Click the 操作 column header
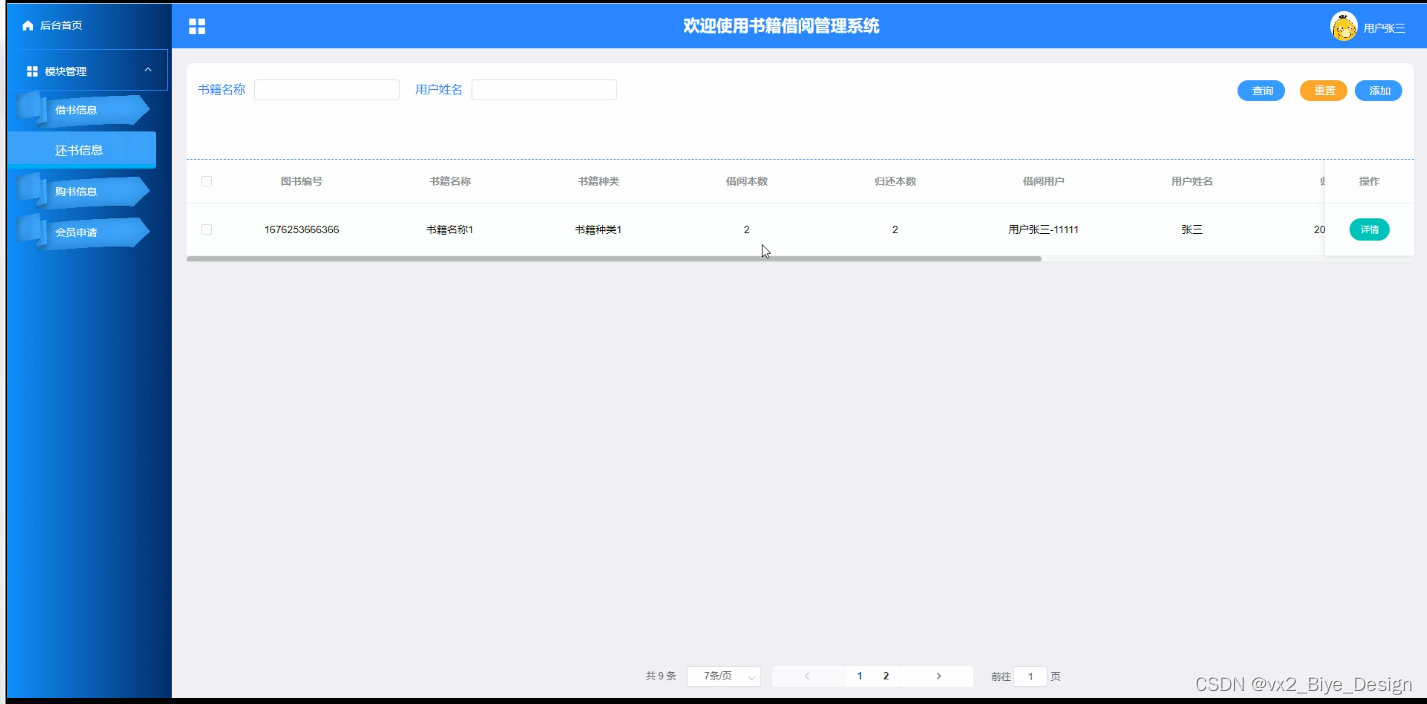 click(x=1369, y=181)
